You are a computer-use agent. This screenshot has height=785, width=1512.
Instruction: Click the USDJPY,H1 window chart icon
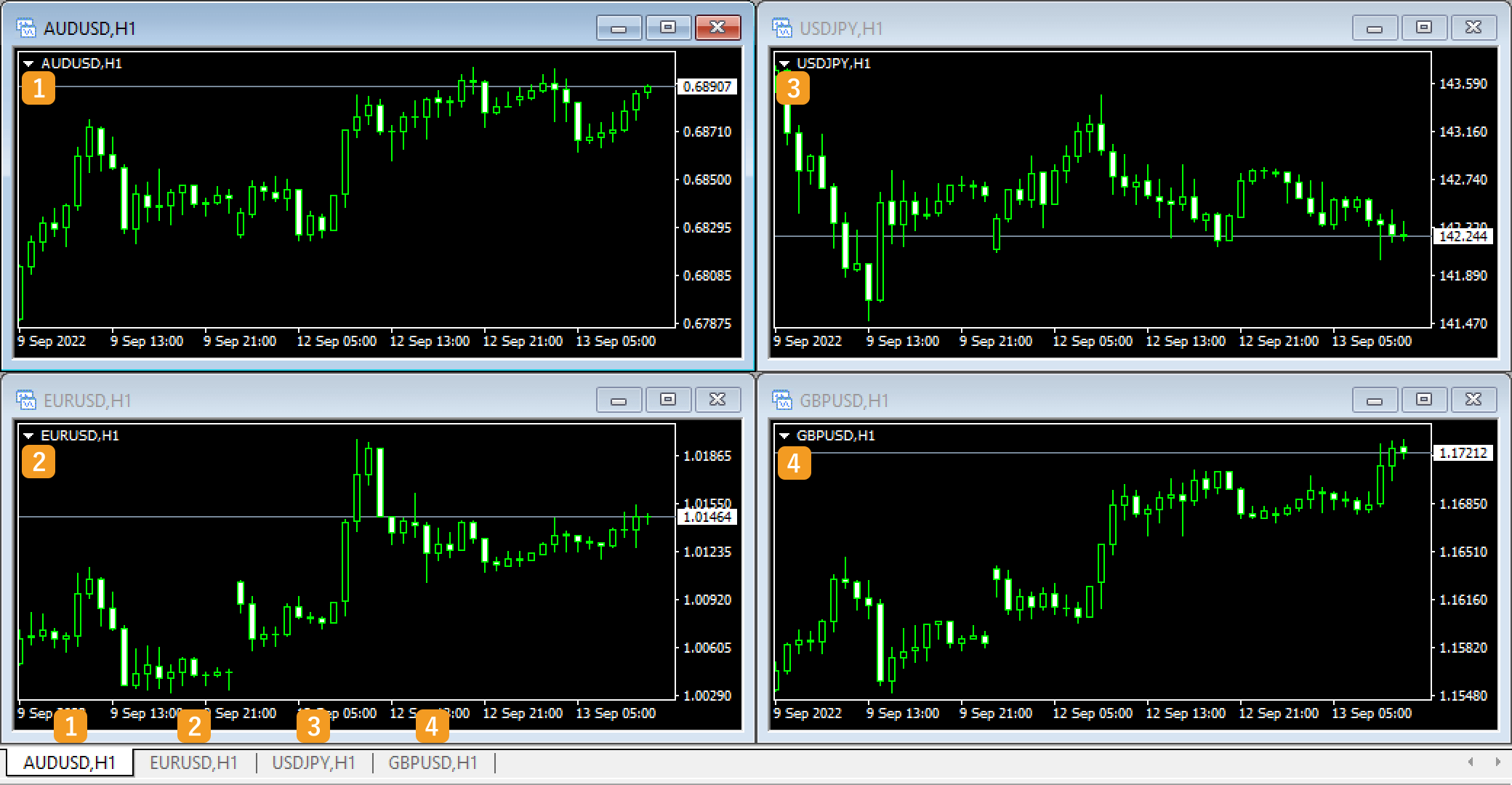tap(782, 28)
